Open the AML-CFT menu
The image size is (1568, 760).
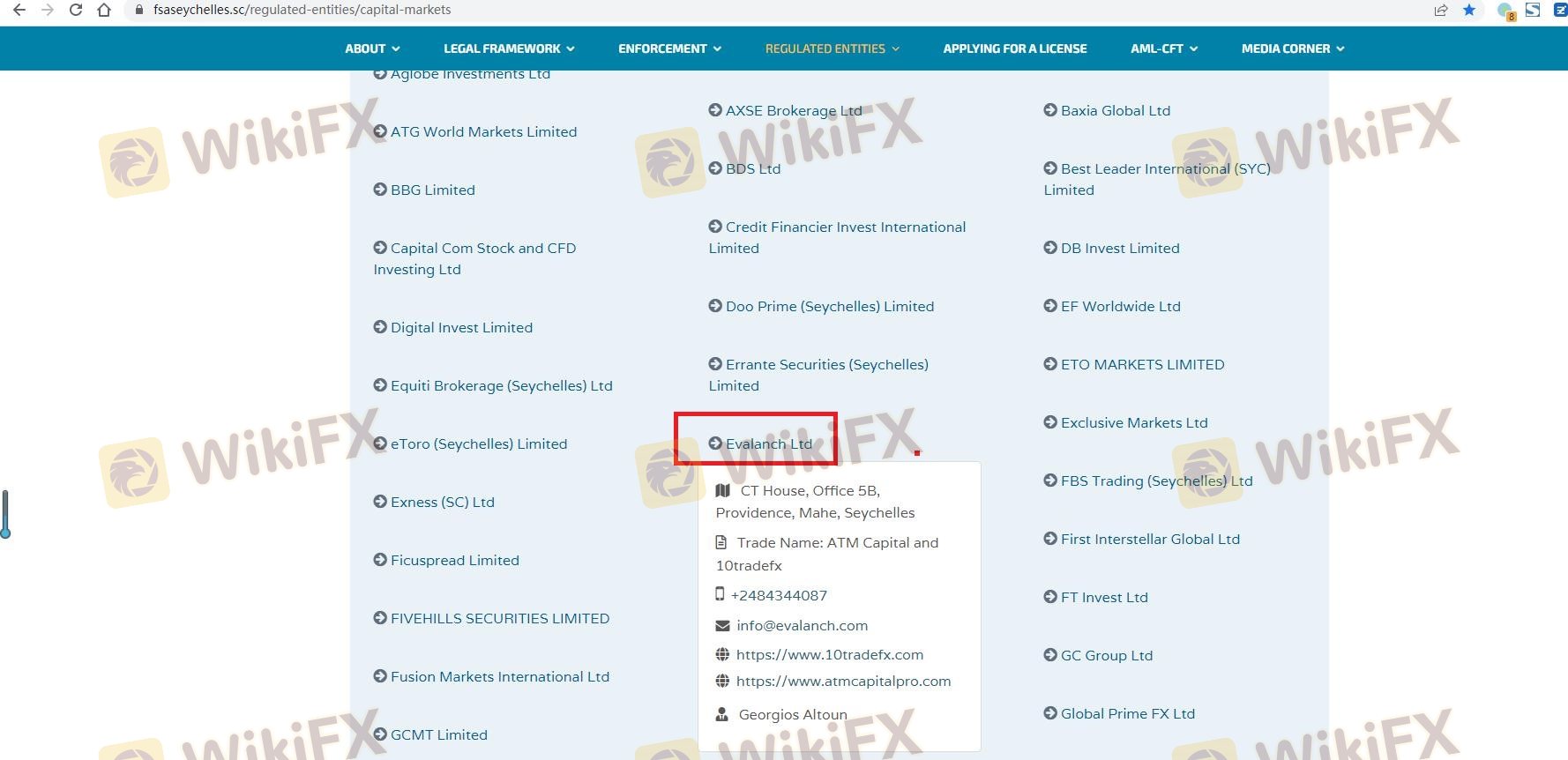click(x=1163, y=48)
